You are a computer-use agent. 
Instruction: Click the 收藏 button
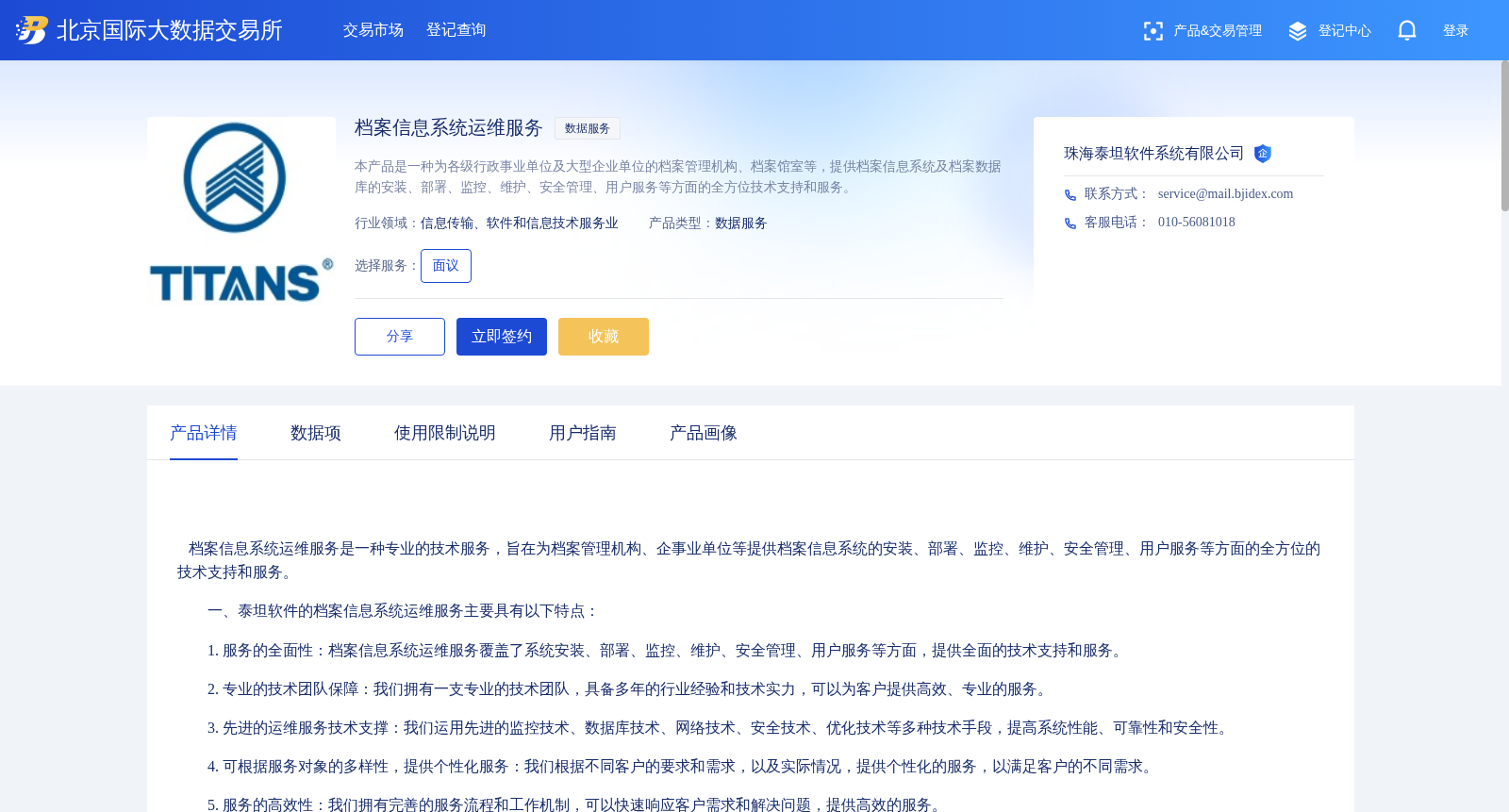click(x=604, y=337)
